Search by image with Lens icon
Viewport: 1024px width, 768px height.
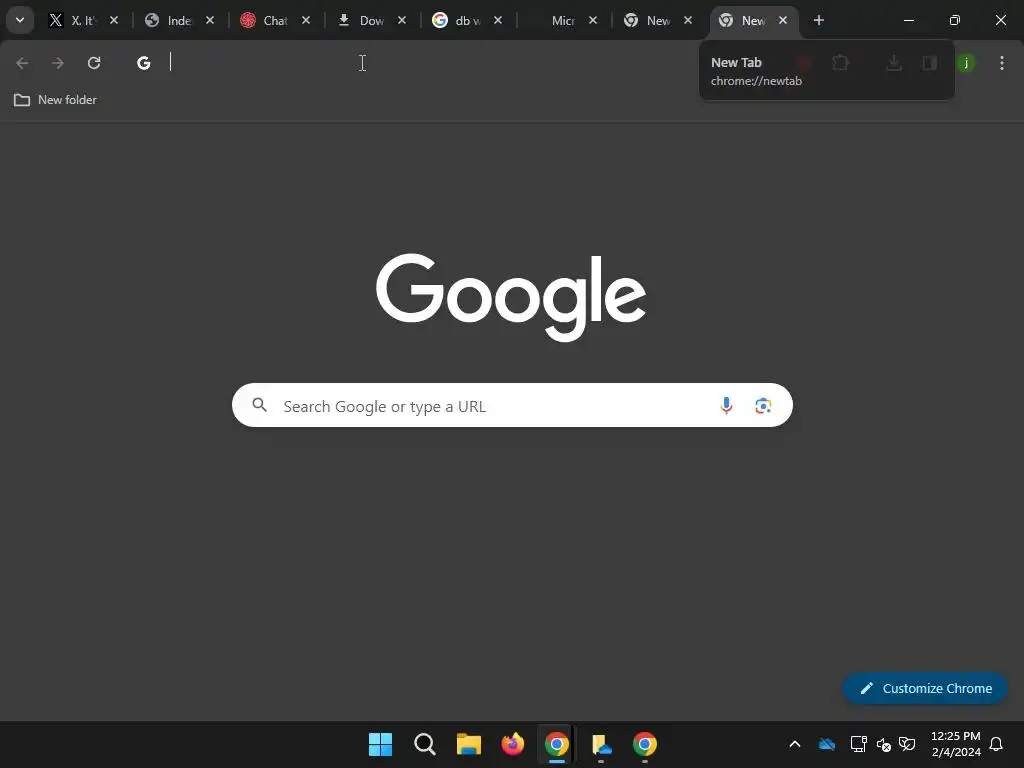click(x=763, y=406)
